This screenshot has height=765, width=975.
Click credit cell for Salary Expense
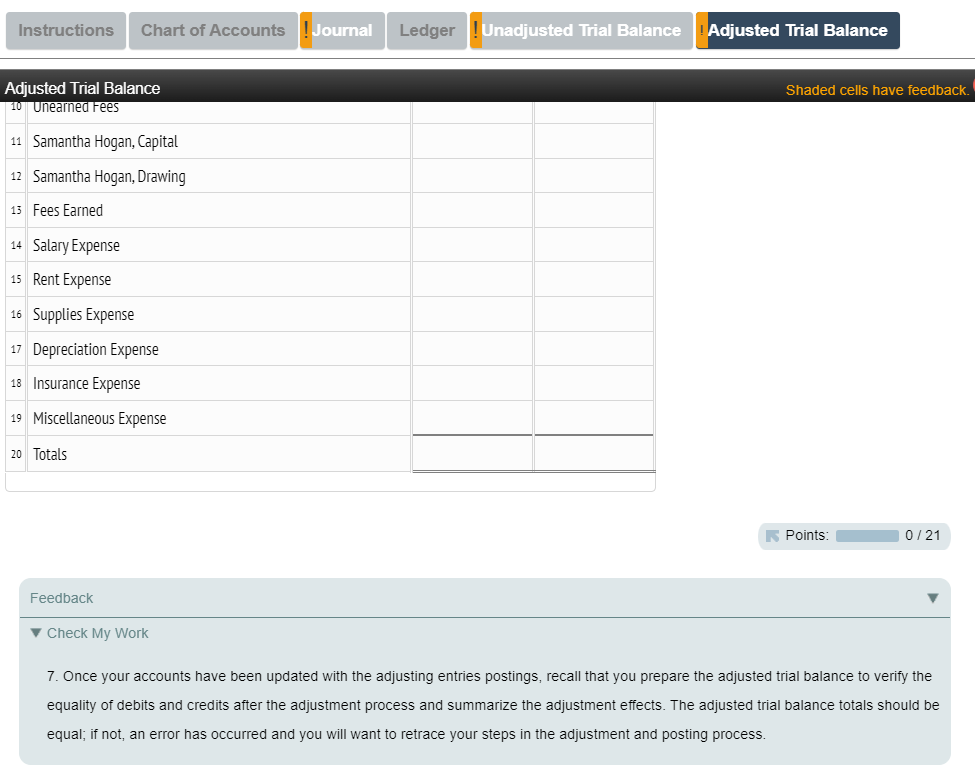pyautogui.click(x=594, y=245)
